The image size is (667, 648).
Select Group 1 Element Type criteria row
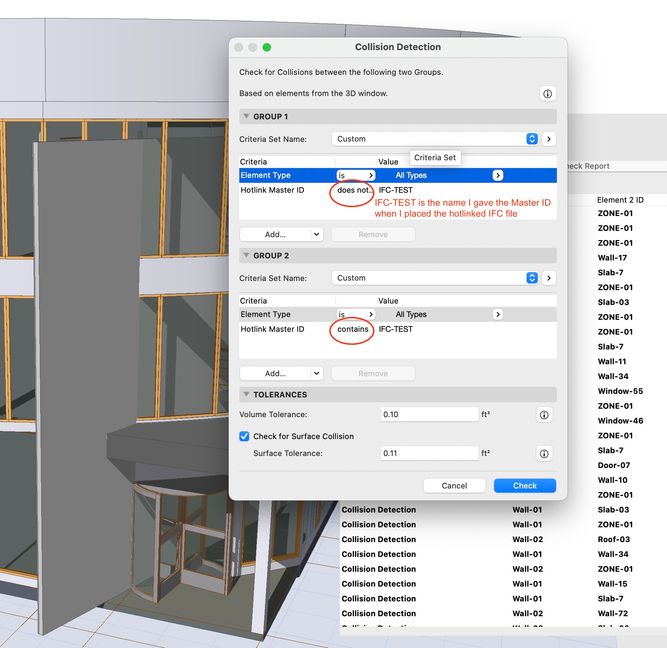tap(398, 175)
